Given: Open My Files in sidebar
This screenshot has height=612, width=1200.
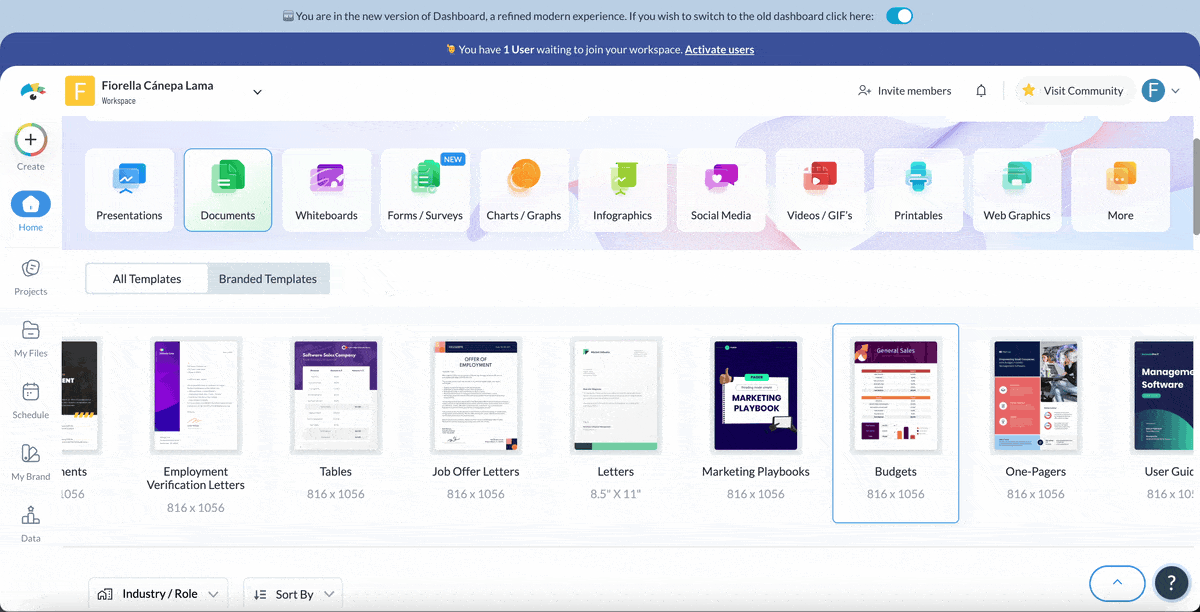Looking at the screenshot, I should coord(31,331).
